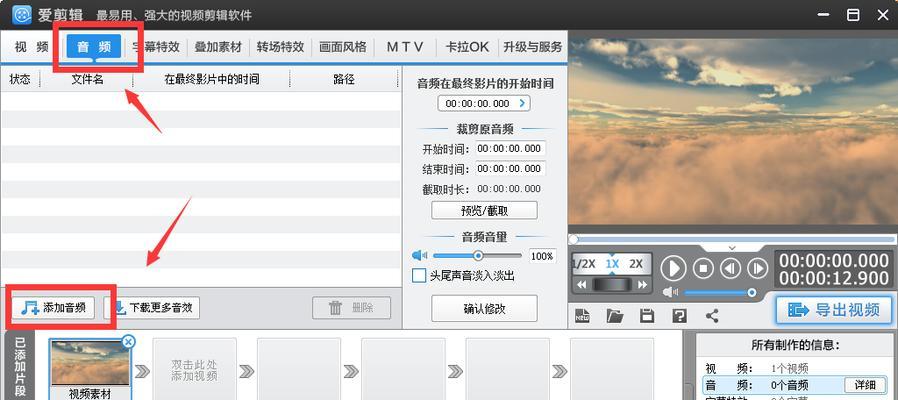Stop the video playback

[x=703, y=268]
